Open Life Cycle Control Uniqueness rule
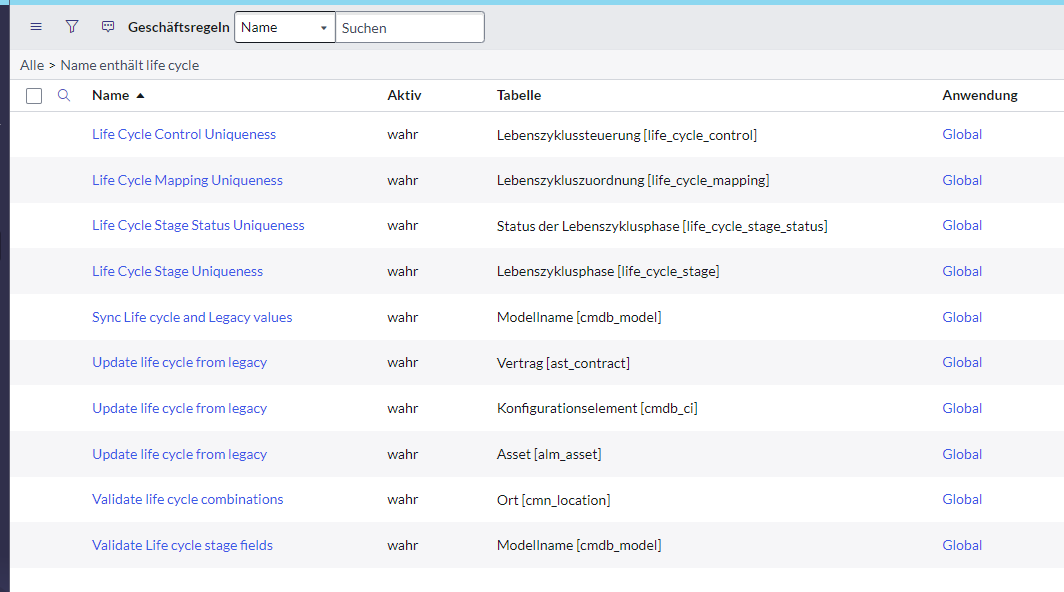Viewport: 1064px width, 592px height. coord(184,134)
